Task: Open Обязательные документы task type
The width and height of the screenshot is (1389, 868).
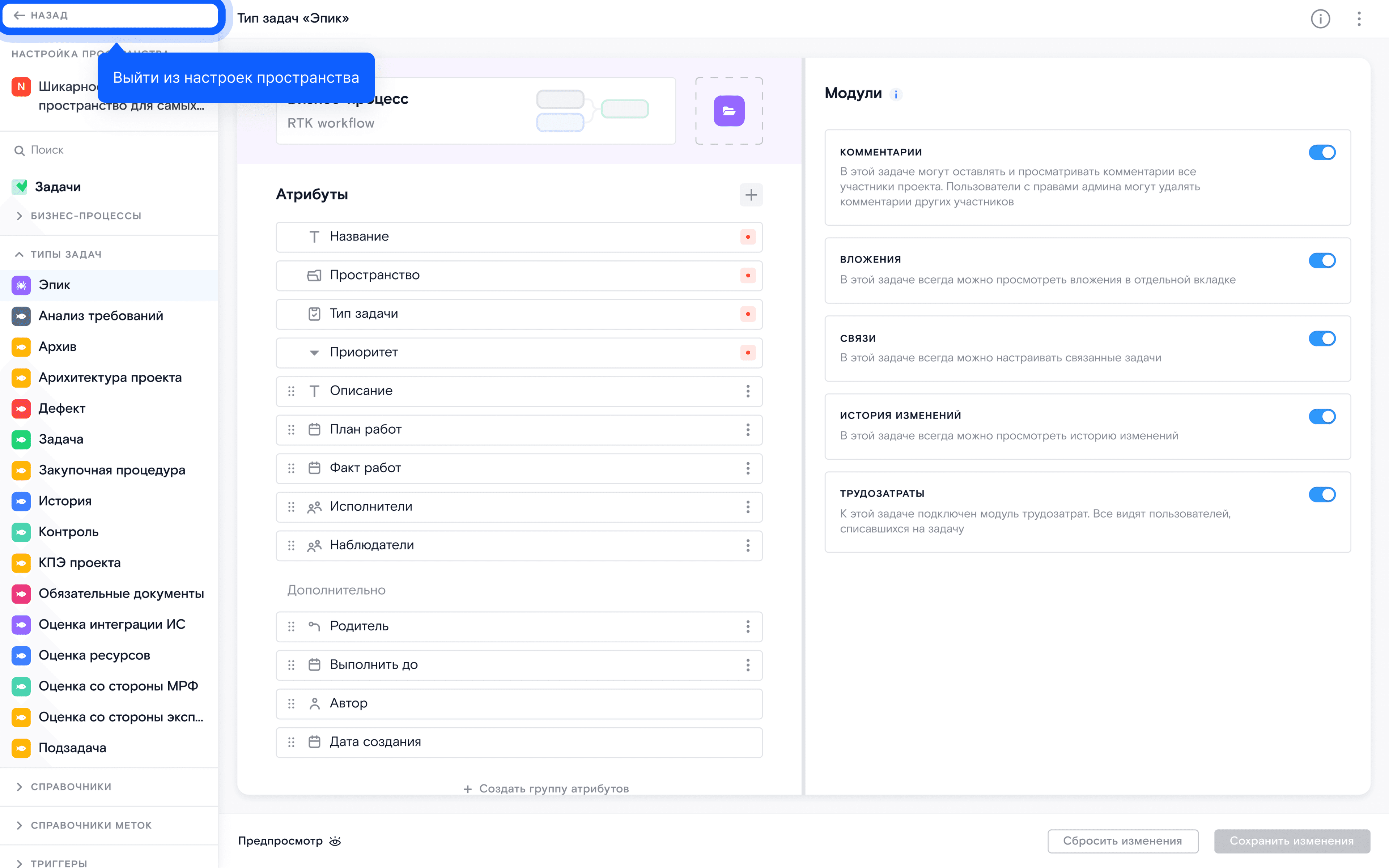Action: 109,594
